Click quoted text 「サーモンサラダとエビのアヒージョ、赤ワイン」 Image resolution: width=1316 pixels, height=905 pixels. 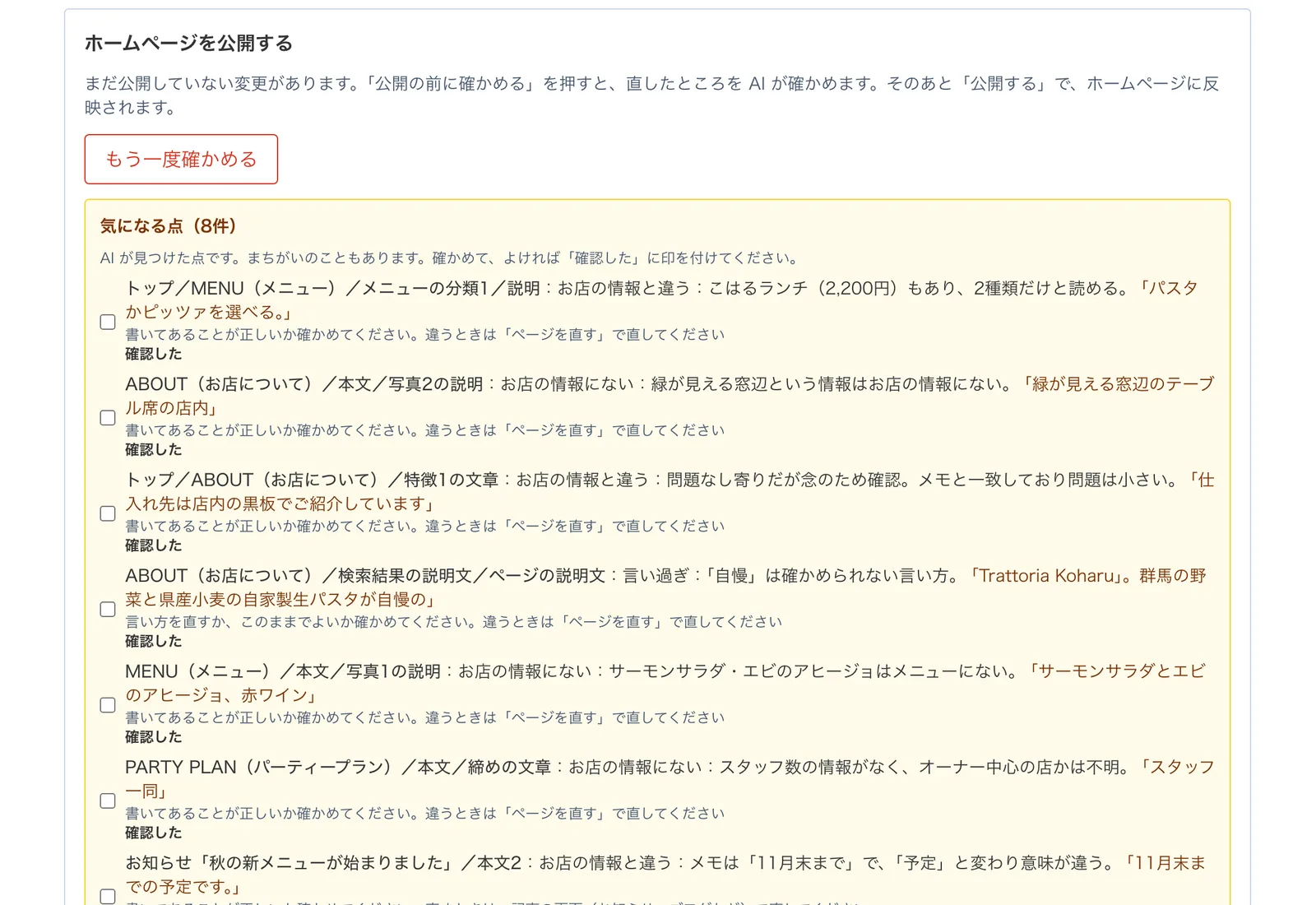[665, 683]
